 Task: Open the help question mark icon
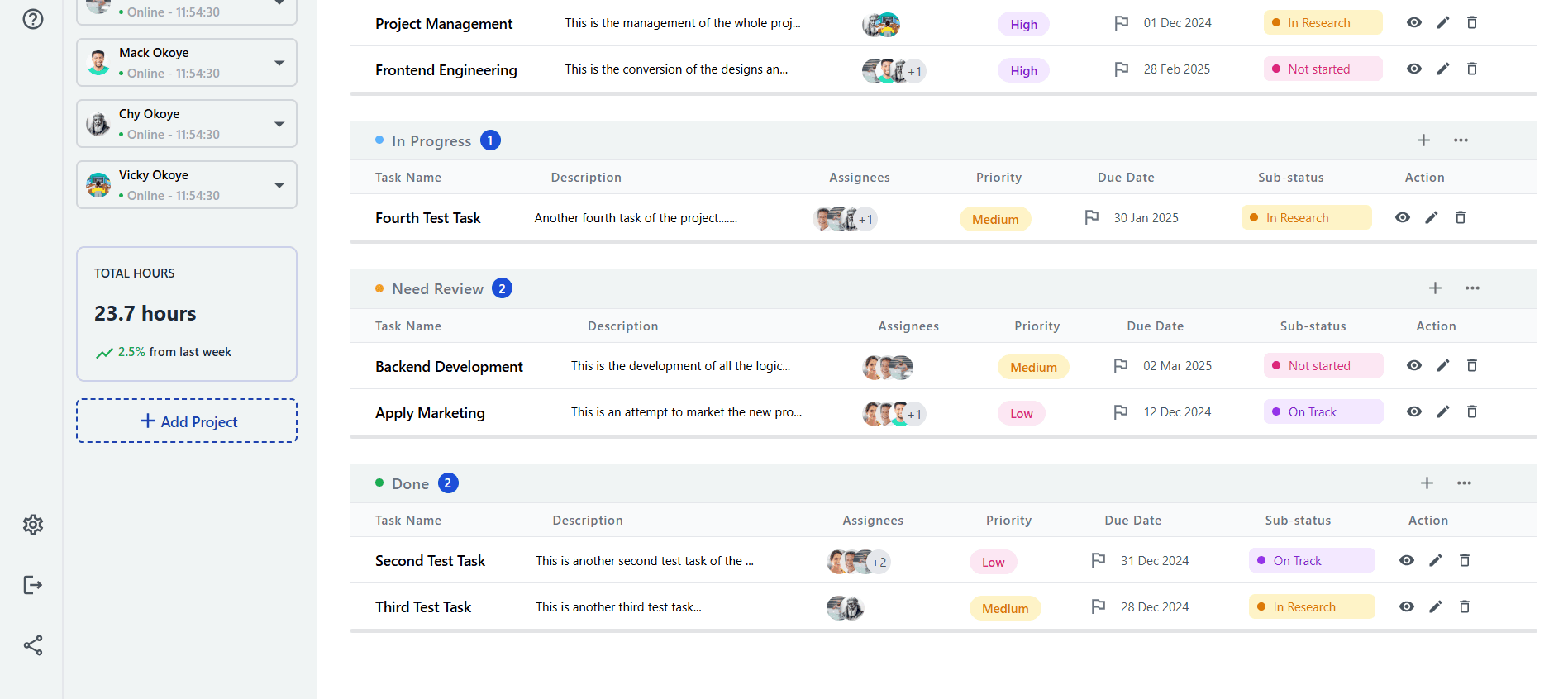pyautogui.click(x=33, y=19)
